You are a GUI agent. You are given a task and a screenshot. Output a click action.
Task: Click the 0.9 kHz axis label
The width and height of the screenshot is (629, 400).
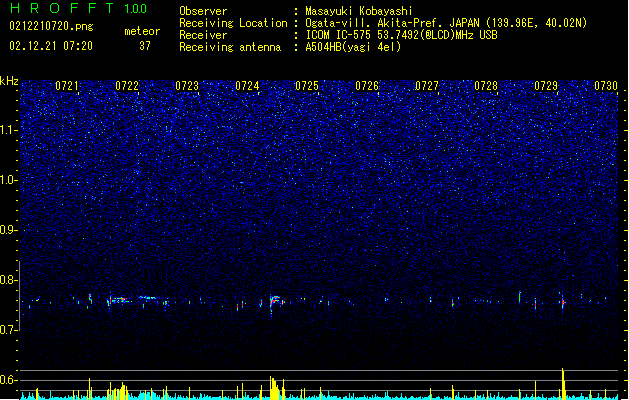click(9, 230)
